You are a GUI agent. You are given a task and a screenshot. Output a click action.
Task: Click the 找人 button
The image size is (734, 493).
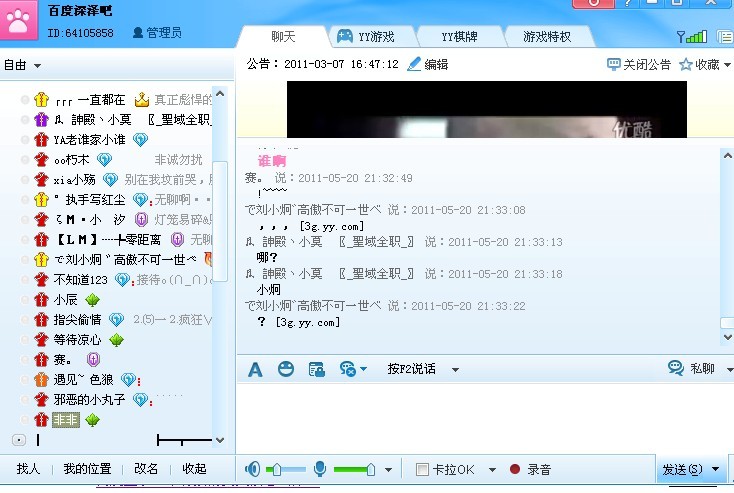click(28, 469)
